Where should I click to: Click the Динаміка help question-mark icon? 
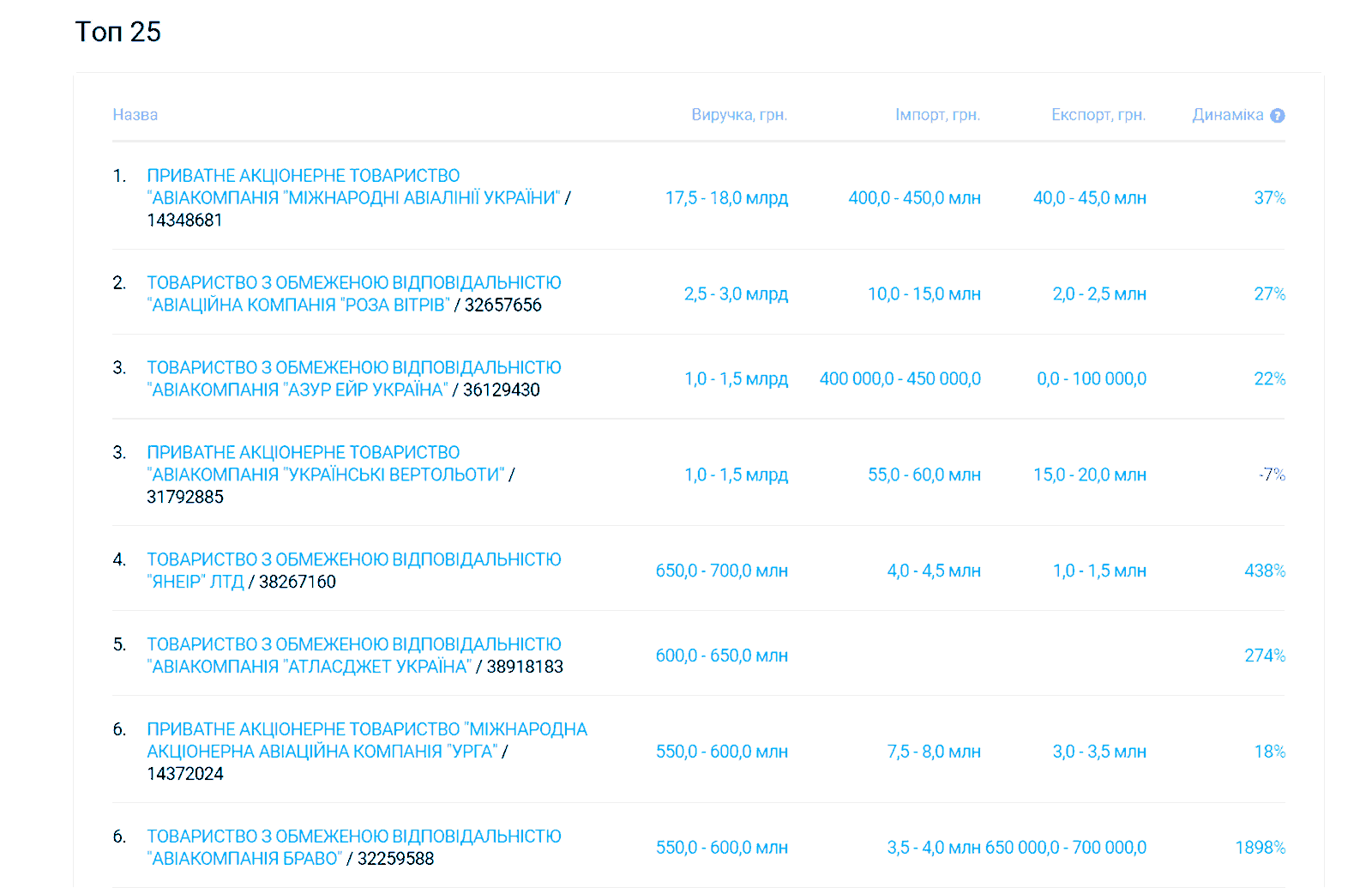[x=1277, y=115]
